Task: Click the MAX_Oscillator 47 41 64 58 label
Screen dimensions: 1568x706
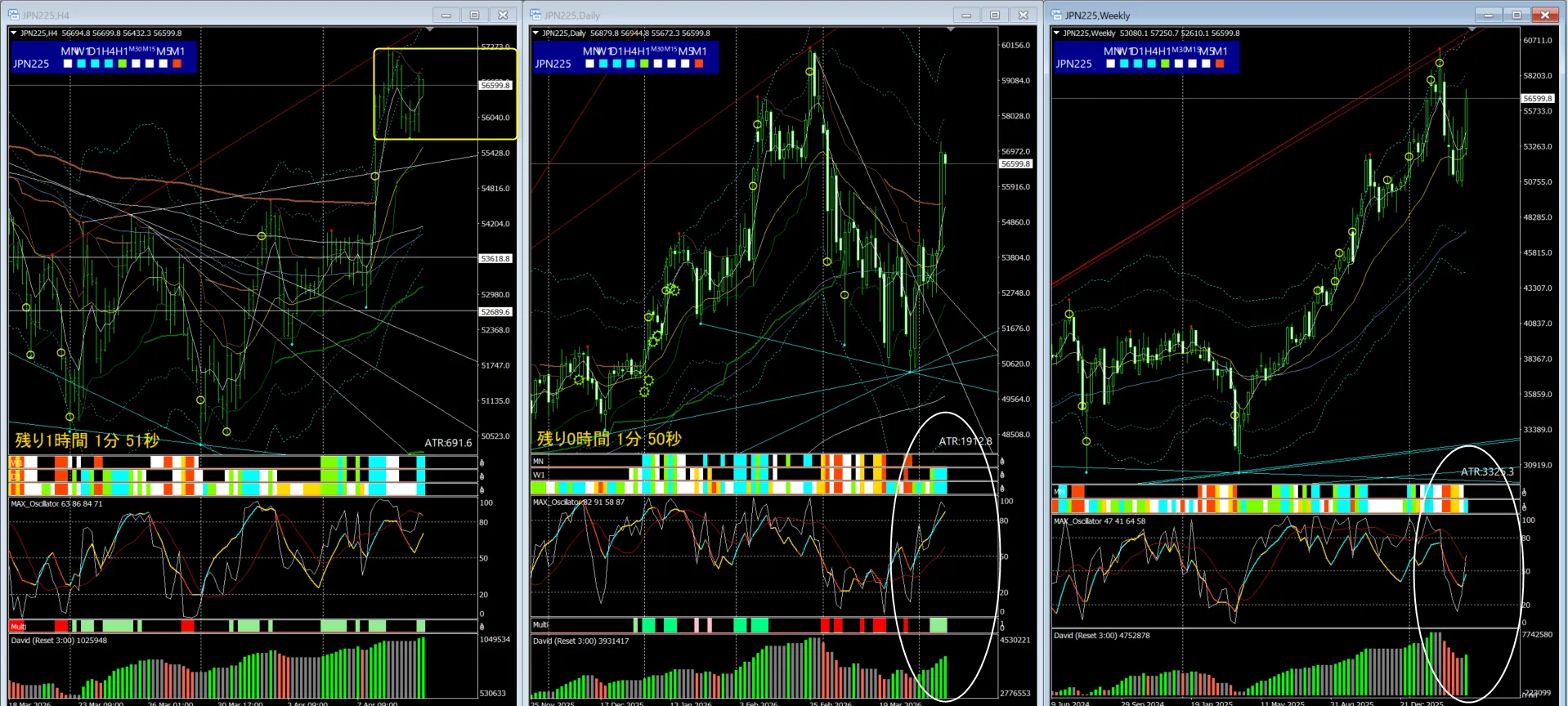Action: click(1100, 521)
